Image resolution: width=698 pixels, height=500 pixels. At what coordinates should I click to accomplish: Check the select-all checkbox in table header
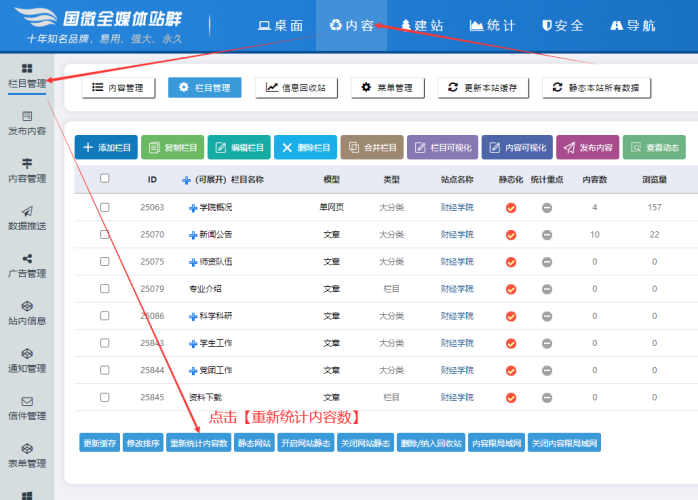point(105,179)
